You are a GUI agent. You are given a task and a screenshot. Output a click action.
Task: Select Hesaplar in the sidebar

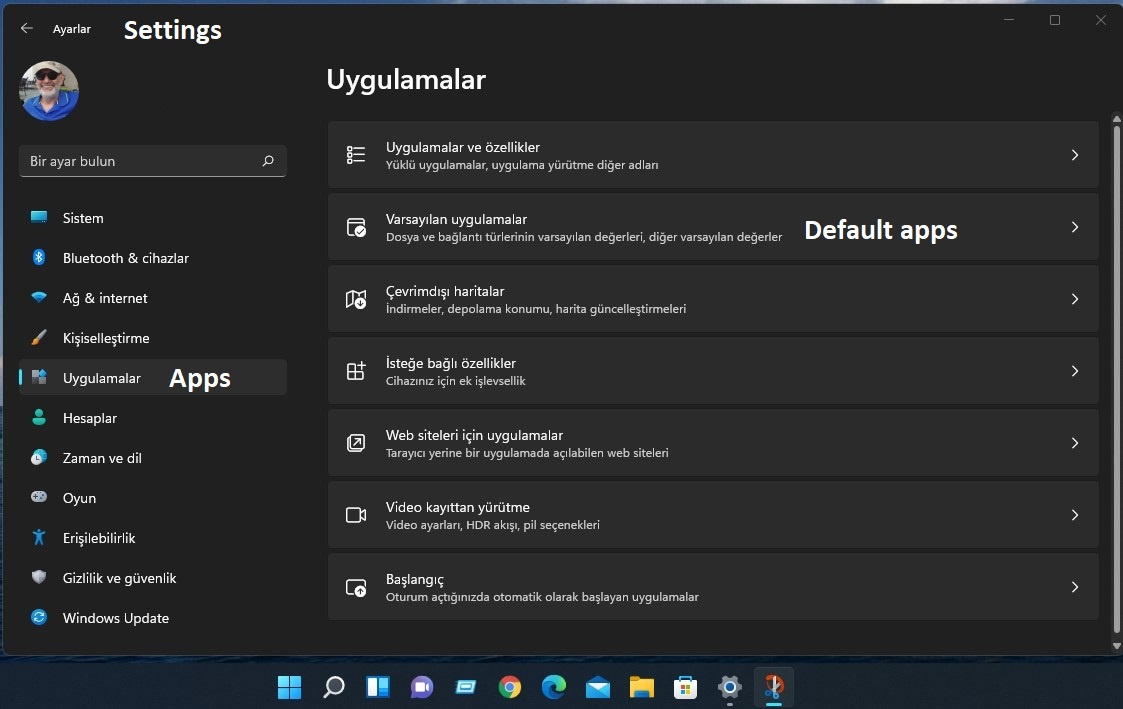tap(153, 418)
